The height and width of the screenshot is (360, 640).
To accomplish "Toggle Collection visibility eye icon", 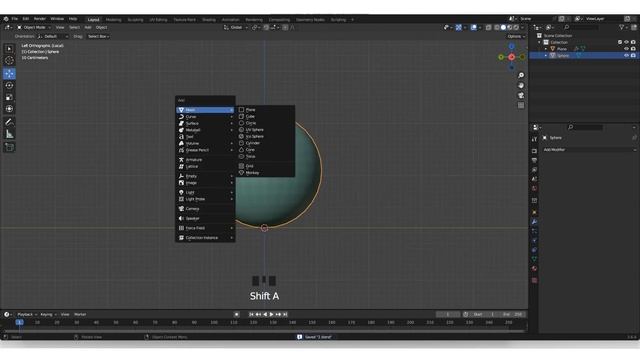I will click(627, 42).
